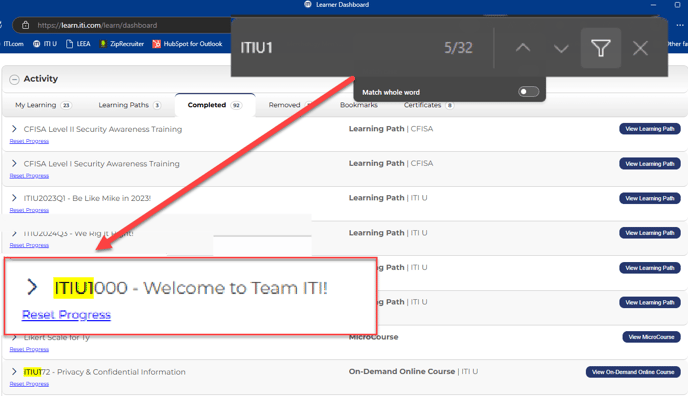The width and height of the screenshot is (688, 396).
Task: Click View On-Demand Online Course button
Action: 633,372
